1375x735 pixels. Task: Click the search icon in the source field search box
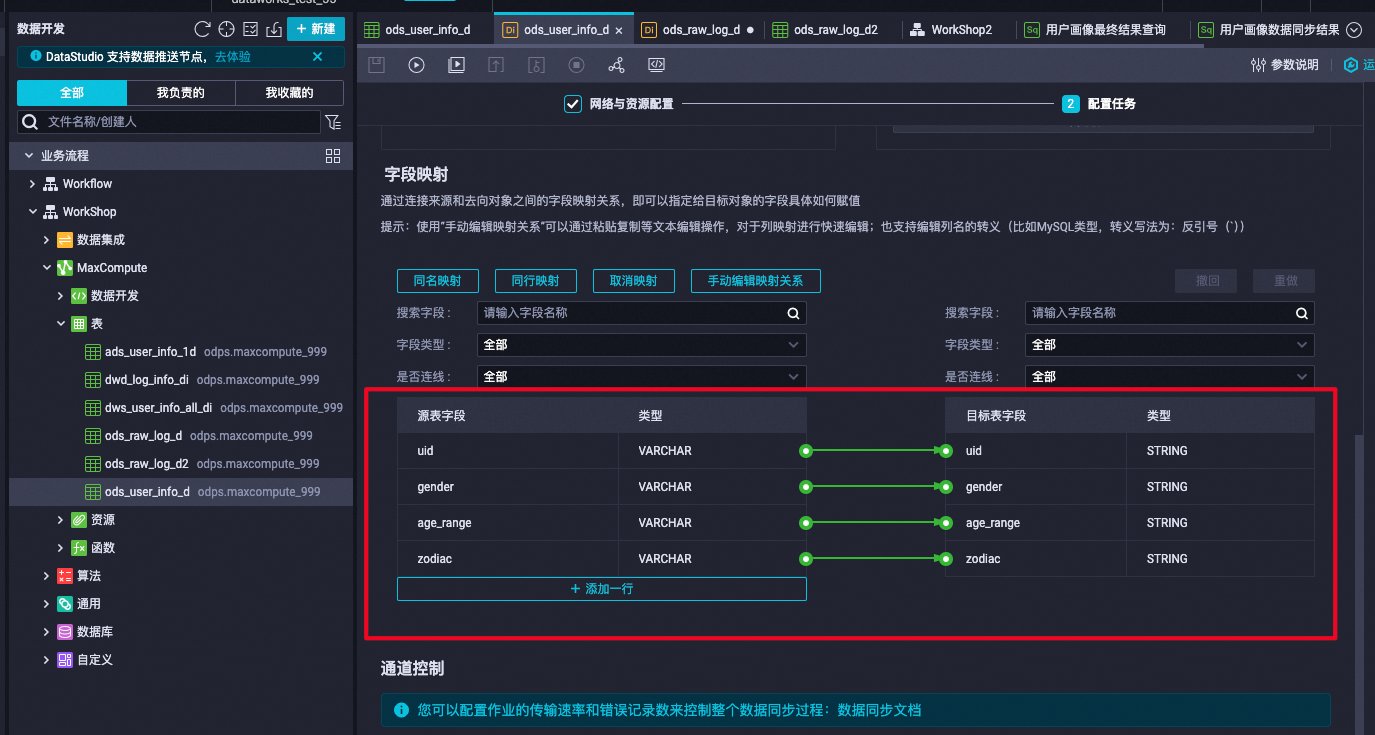point(793,313)
